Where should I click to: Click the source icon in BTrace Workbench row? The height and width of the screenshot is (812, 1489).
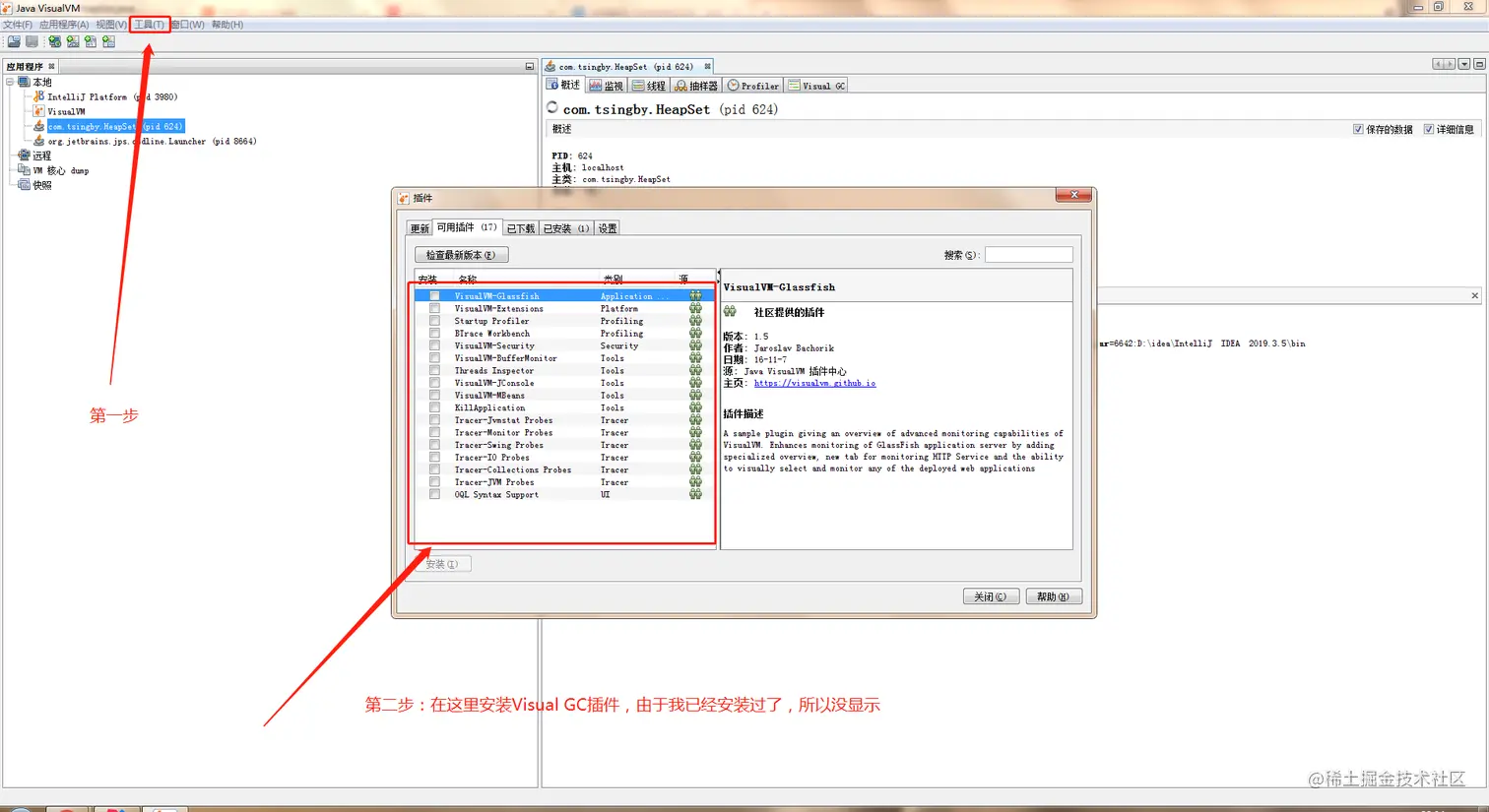click(x=695, y=333)
